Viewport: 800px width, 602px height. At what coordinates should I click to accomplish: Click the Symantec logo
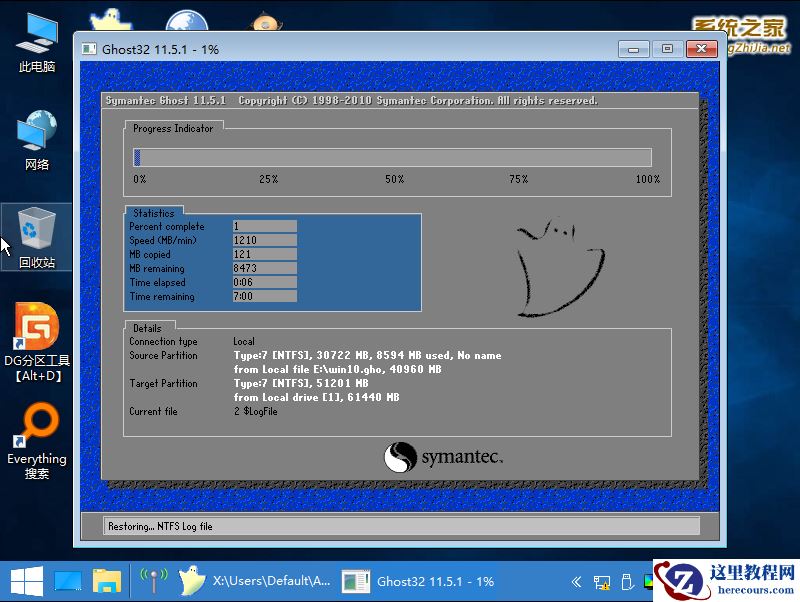[443, 457]
